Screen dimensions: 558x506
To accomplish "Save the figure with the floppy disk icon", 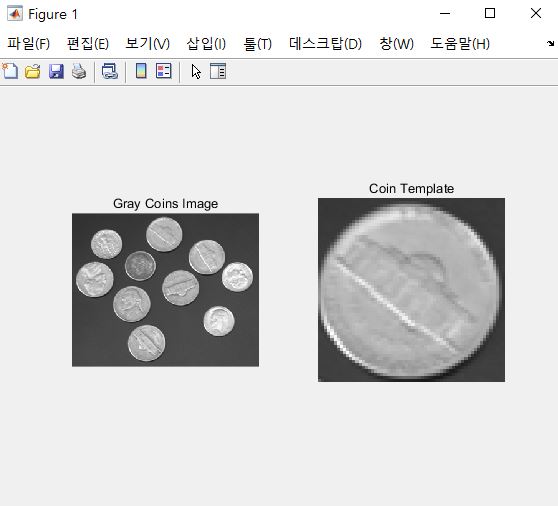I will (56, 72).
